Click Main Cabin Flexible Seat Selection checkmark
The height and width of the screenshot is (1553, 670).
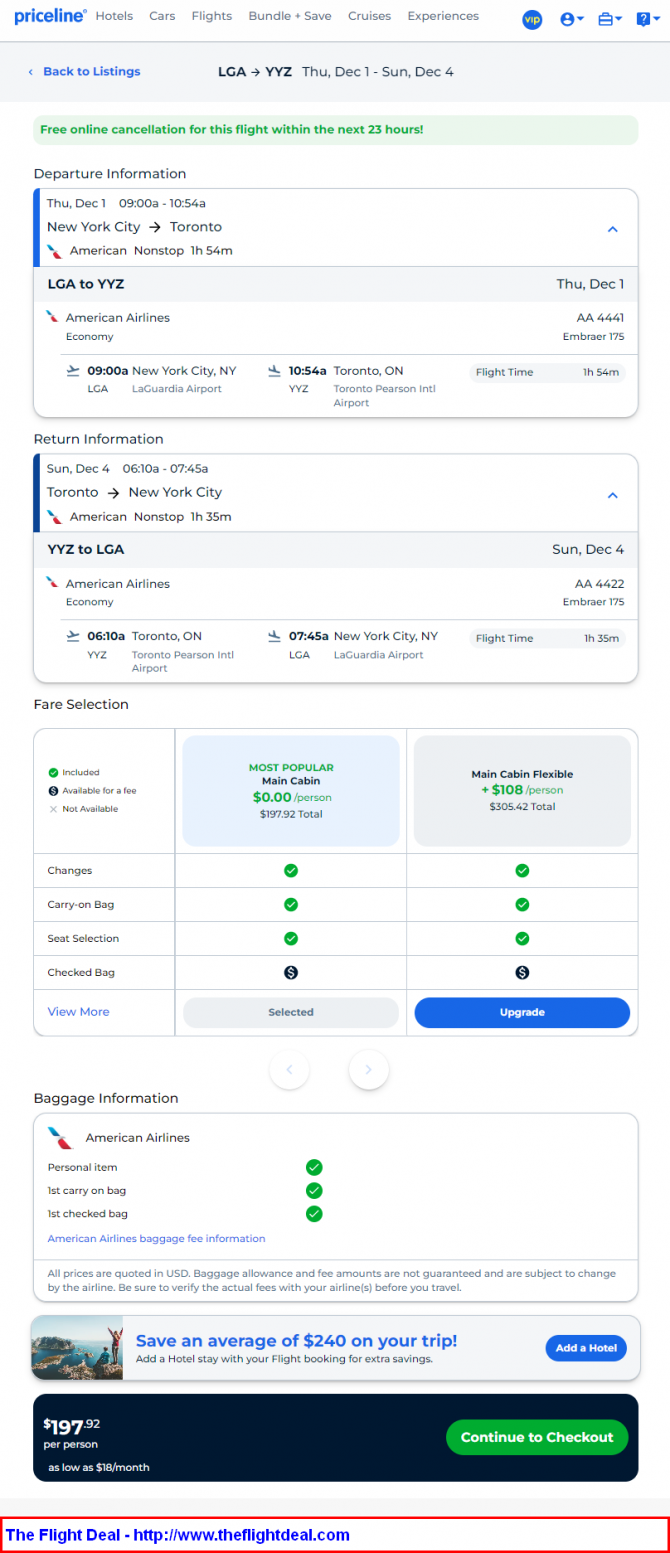(522, 939)
